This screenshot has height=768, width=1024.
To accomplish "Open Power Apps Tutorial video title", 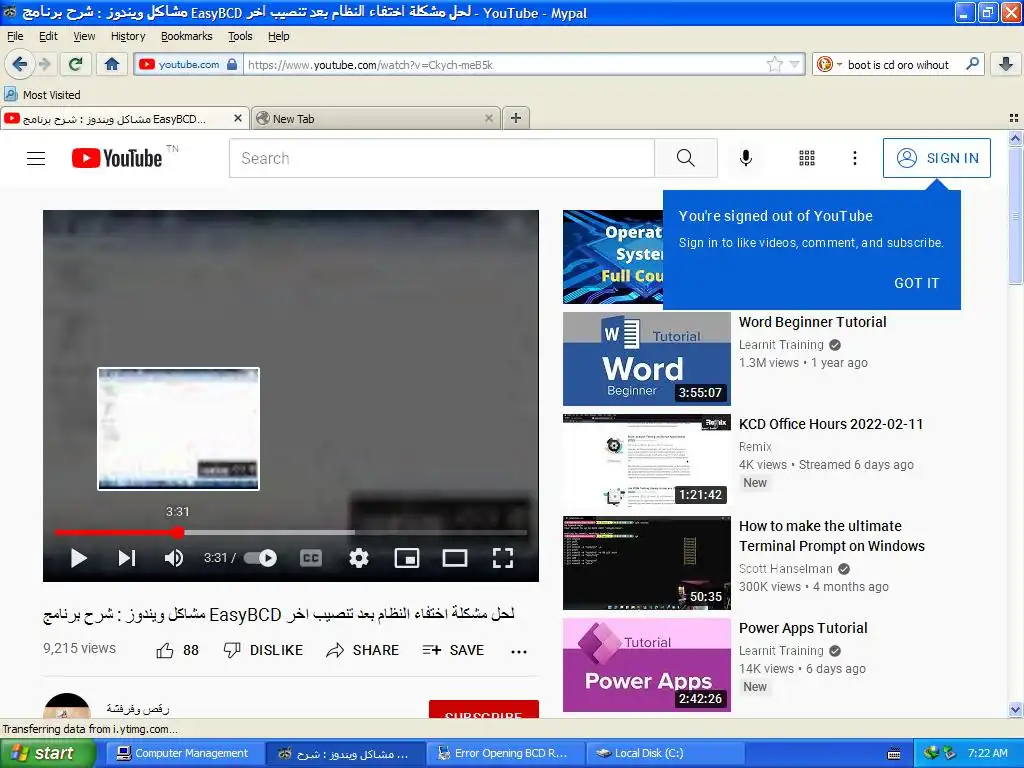I will click(803, 628).
